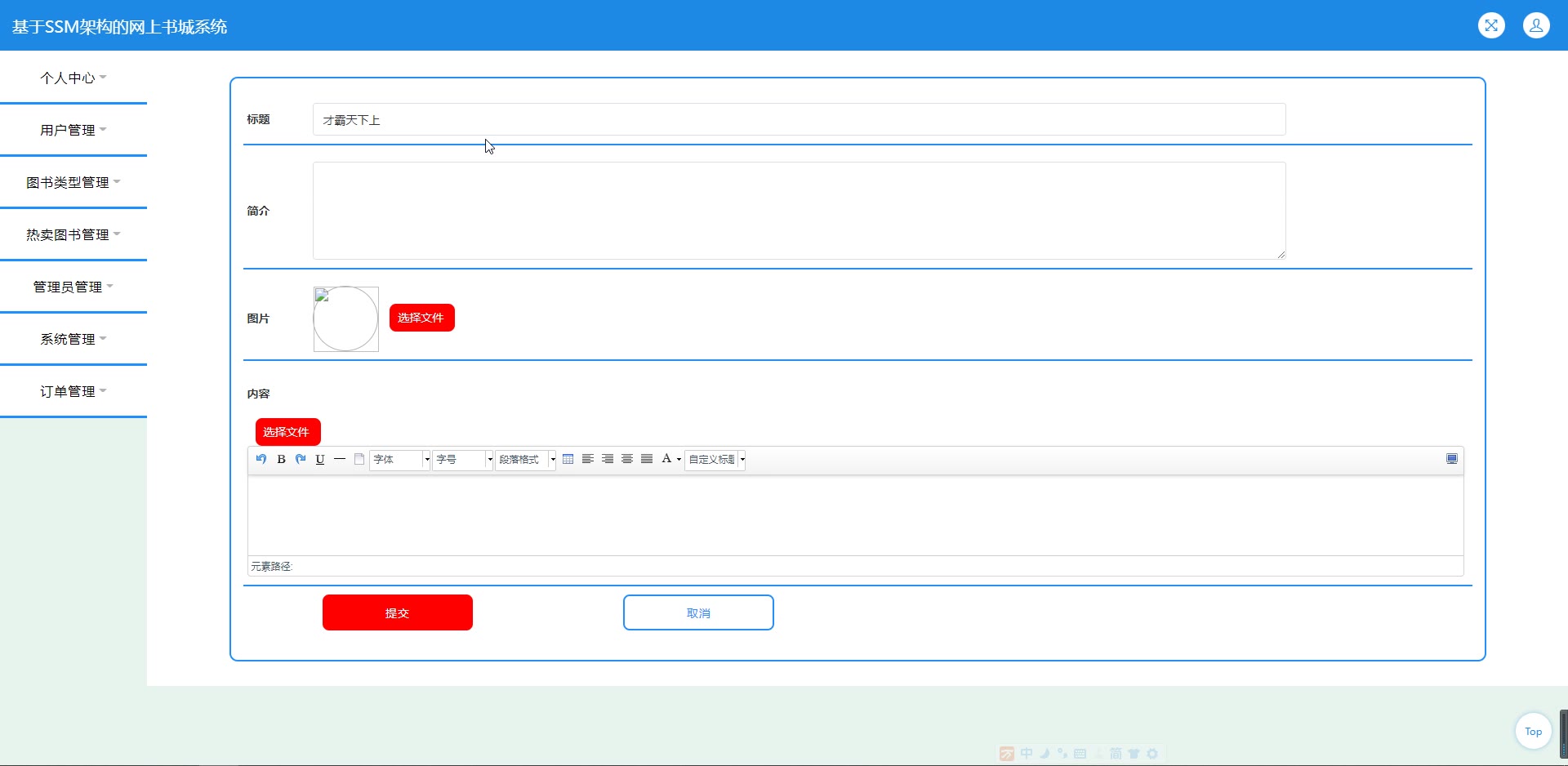Expand the 图书类型管理 sidebar menu

point(73,182)
